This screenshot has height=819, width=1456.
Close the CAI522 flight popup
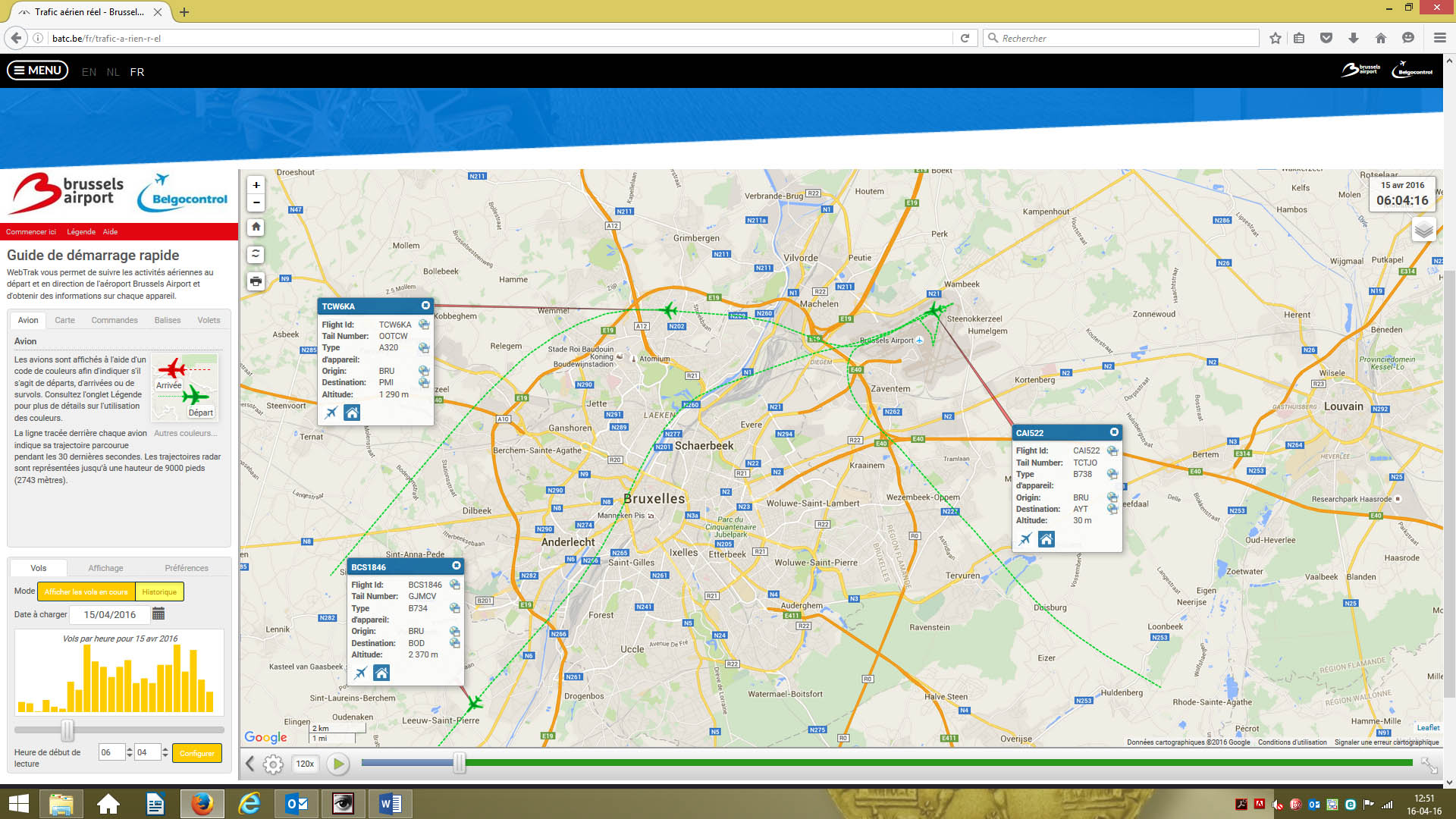[x=1114, y=432]
